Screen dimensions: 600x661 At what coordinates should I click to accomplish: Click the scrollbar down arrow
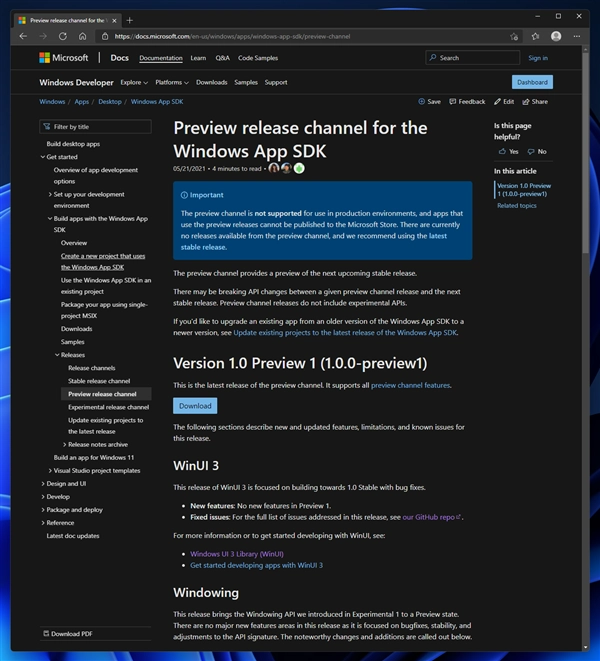[x=586, y=647]
